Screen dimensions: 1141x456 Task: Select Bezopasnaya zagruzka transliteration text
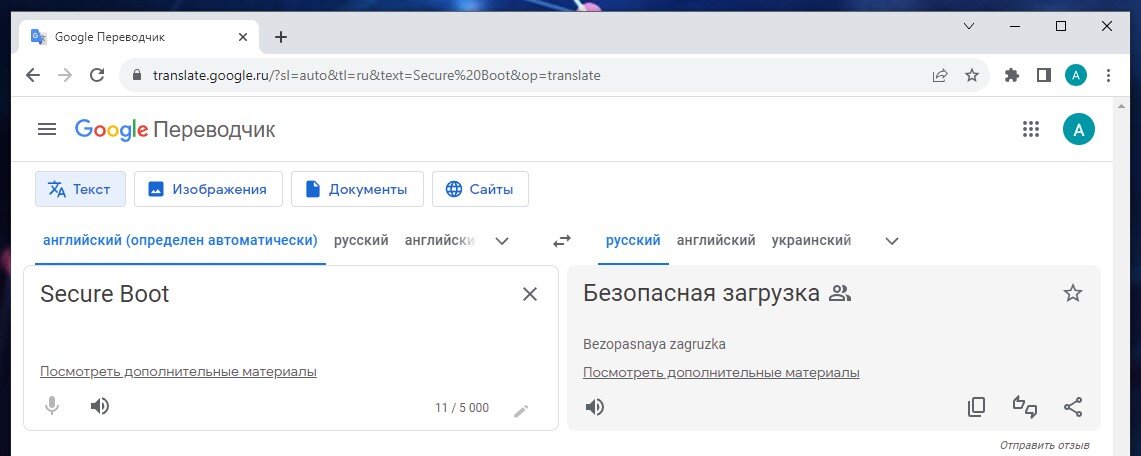point(654,345)
